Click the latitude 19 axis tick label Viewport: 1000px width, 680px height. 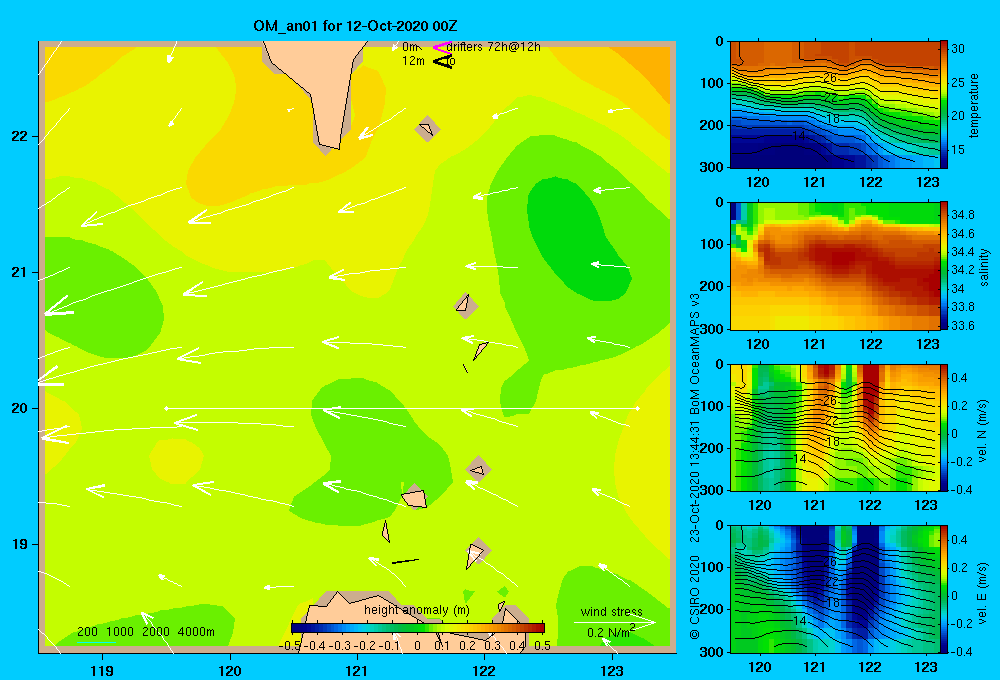tap(19, 544)
